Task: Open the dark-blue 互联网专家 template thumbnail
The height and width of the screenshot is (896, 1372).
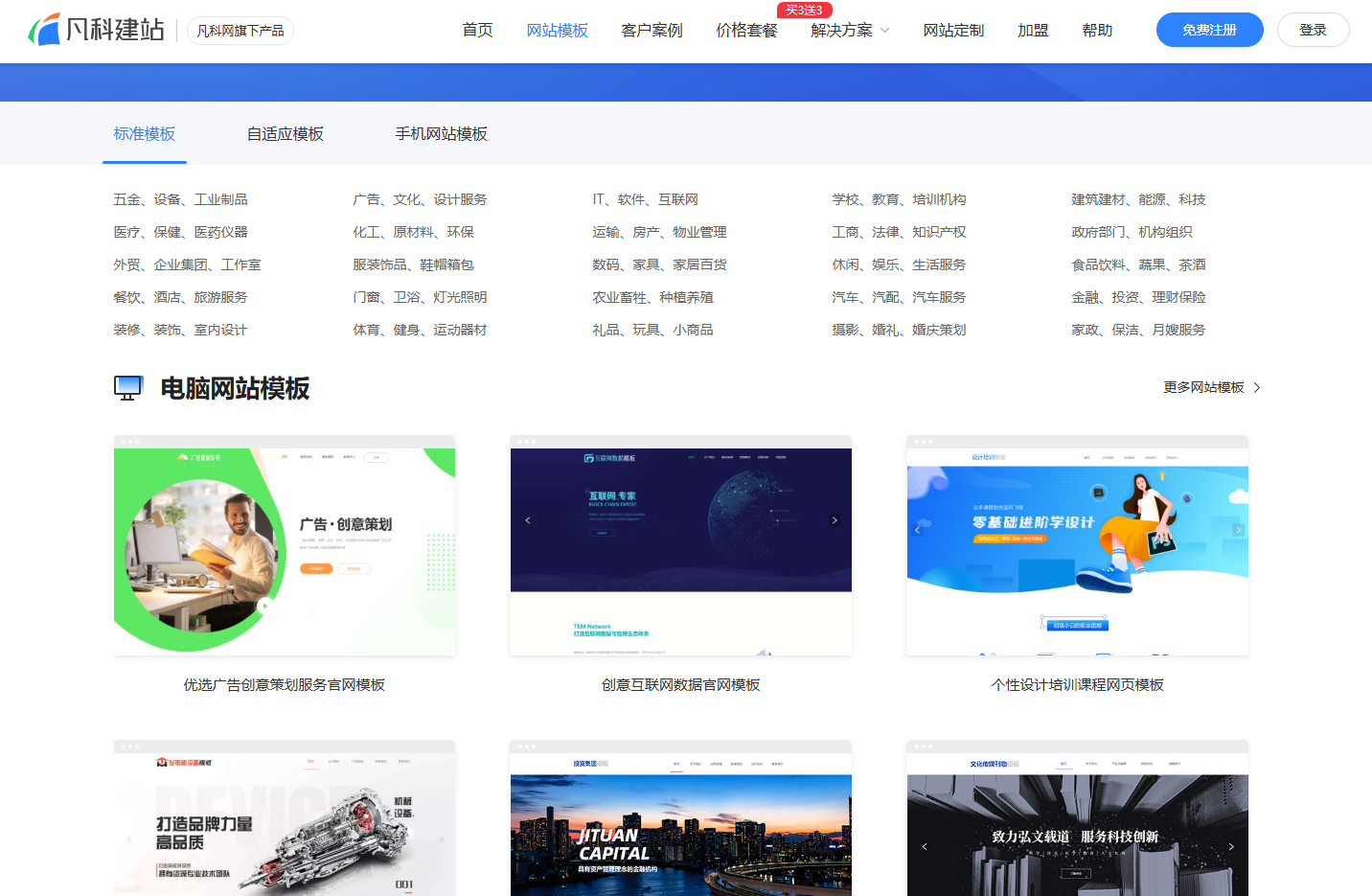Action: (x=681, y=545)
